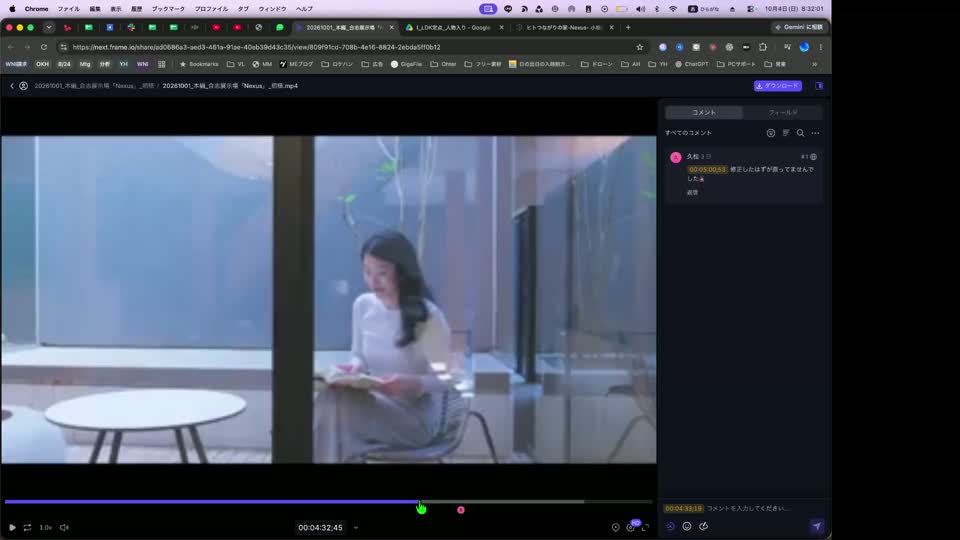Screen dimensions: 960x540
Task: Open the ファイル menu
Action: pos(69,9)
